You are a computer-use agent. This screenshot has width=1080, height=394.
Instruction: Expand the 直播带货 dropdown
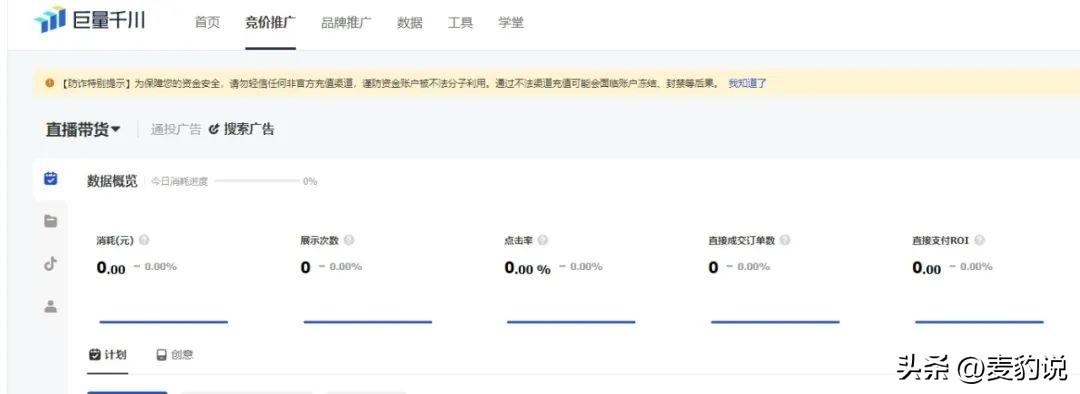(x=83, y=129)
